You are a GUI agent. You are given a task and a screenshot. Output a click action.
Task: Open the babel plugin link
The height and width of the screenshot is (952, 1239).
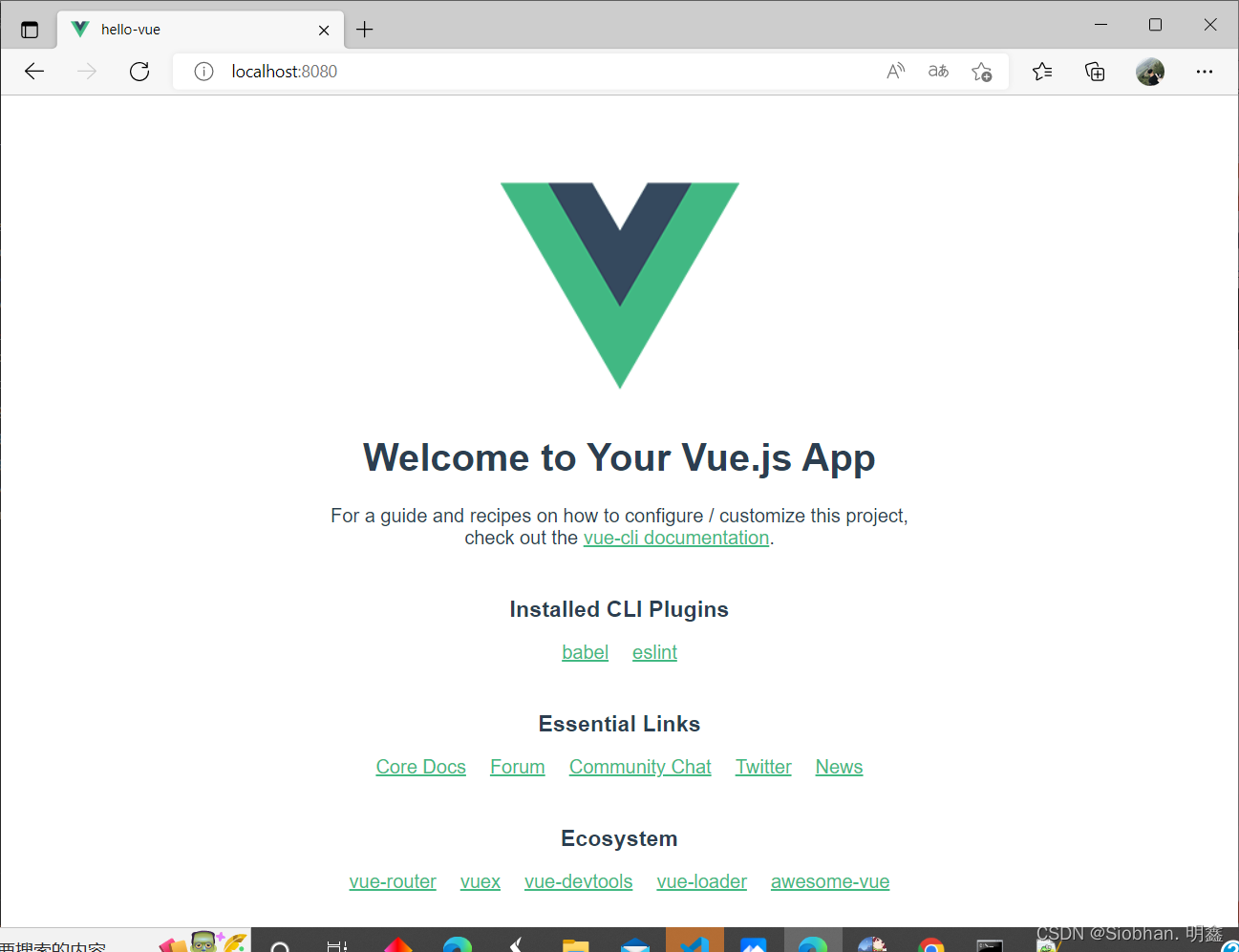click(586, 652)
